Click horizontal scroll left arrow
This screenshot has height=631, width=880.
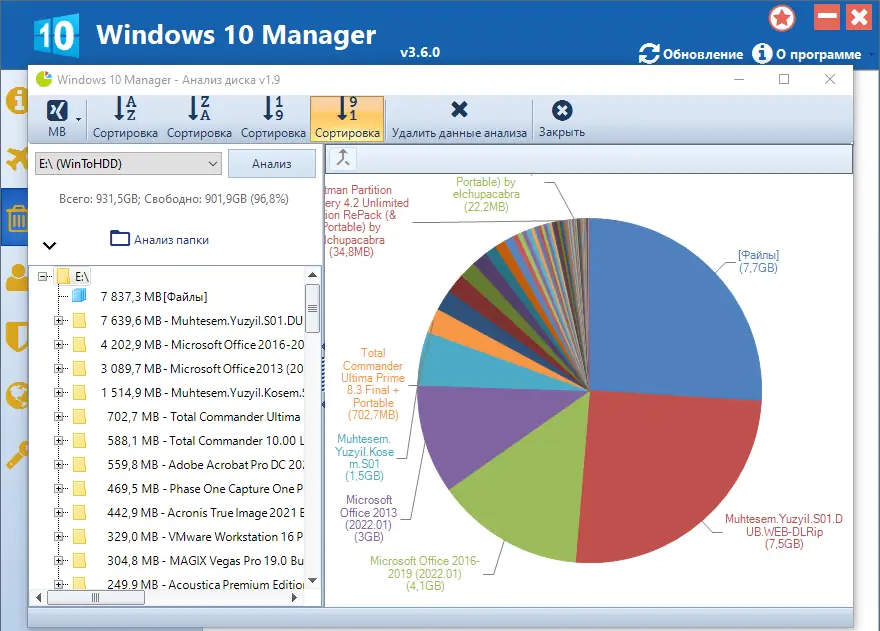[39, 598]
